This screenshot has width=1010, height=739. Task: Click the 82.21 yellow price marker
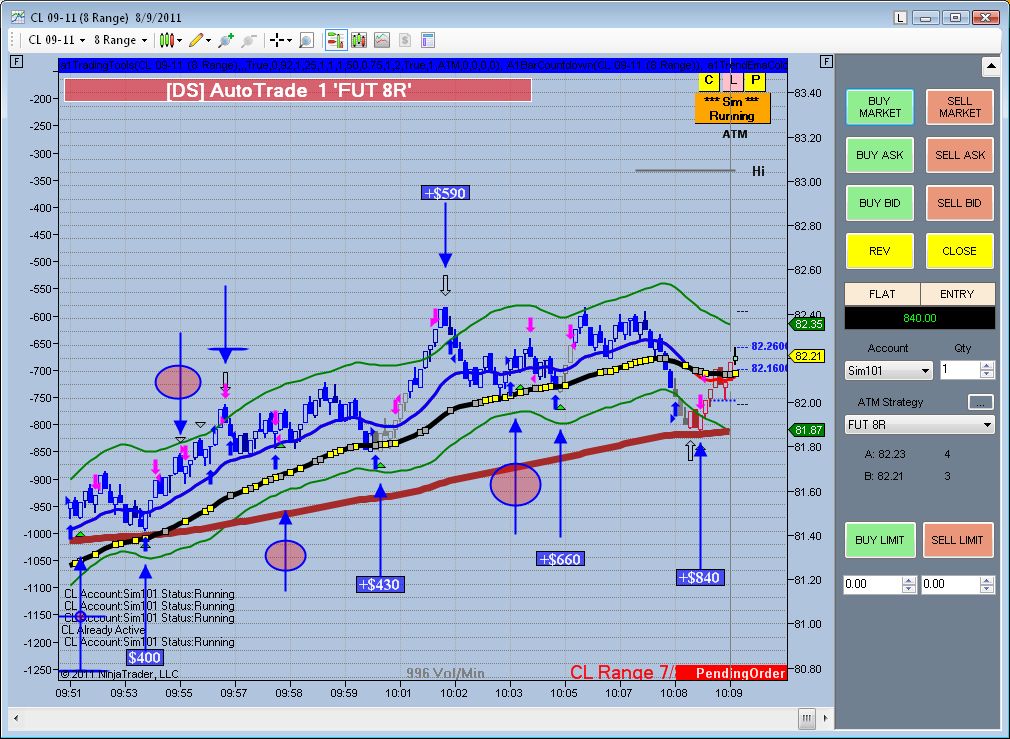point(808,356)
